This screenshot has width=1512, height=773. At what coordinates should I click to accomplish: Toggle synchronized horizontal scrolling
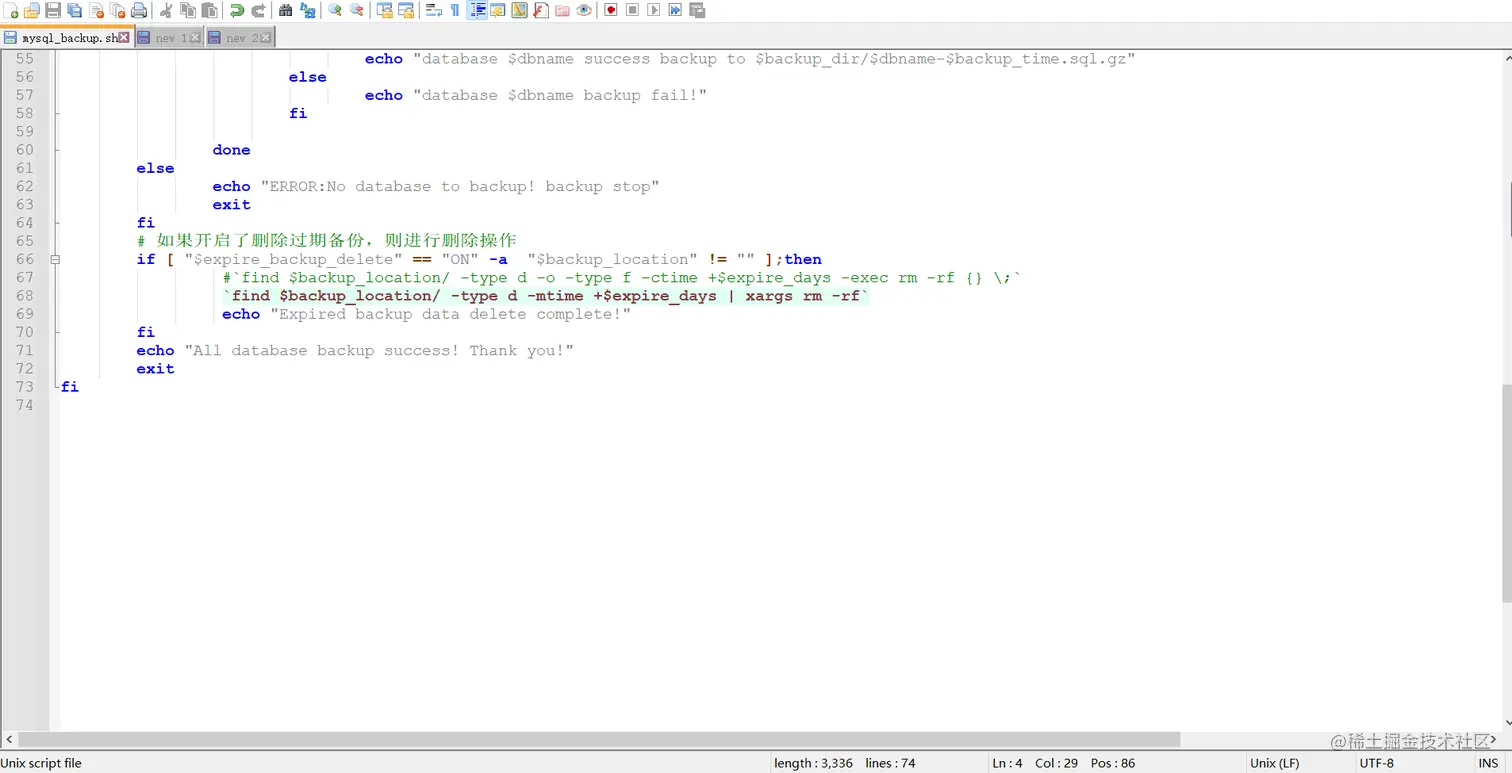point(406,10)
